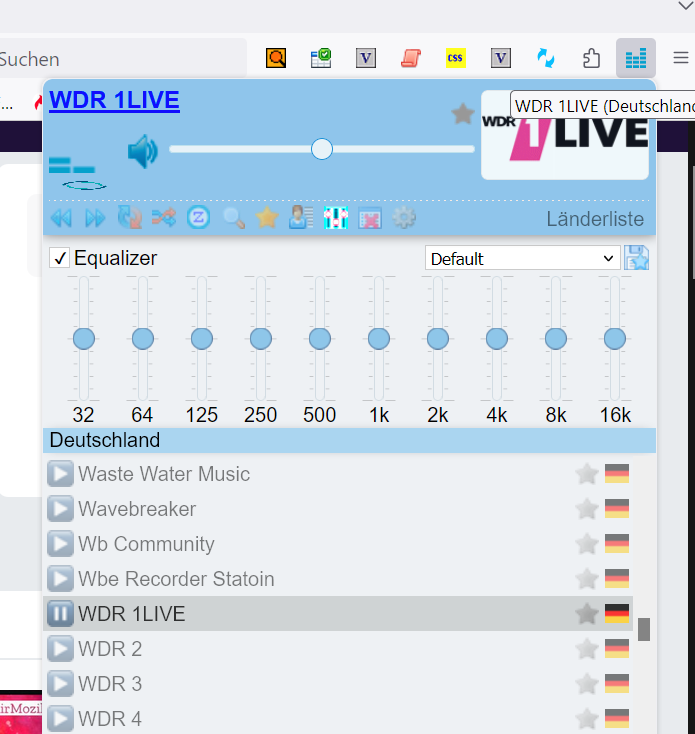Open the station search magnifier icon
The width and height of the screenshot is (695, 734).
233,218
